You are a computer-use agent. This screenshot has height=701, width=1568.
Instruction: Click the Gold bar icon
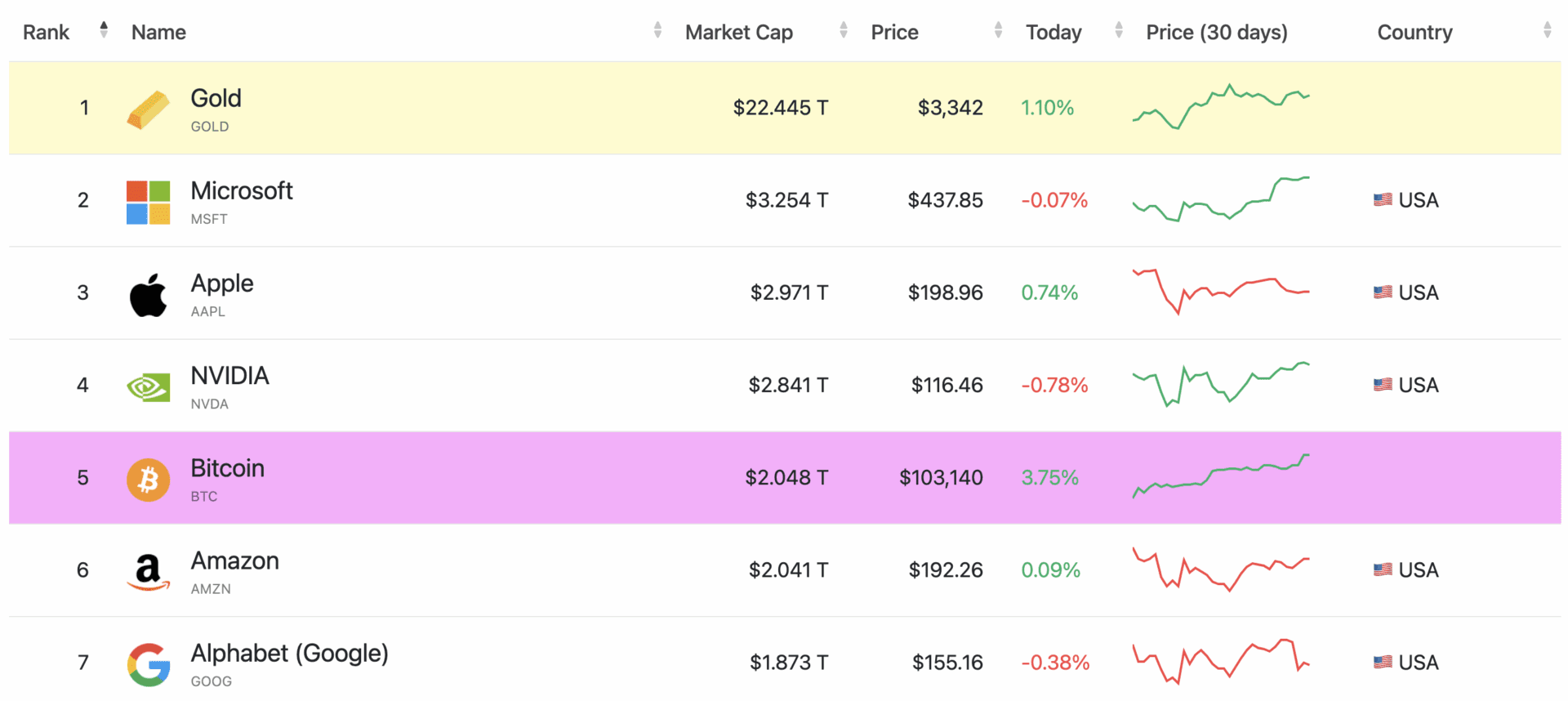tap(149, 109)
